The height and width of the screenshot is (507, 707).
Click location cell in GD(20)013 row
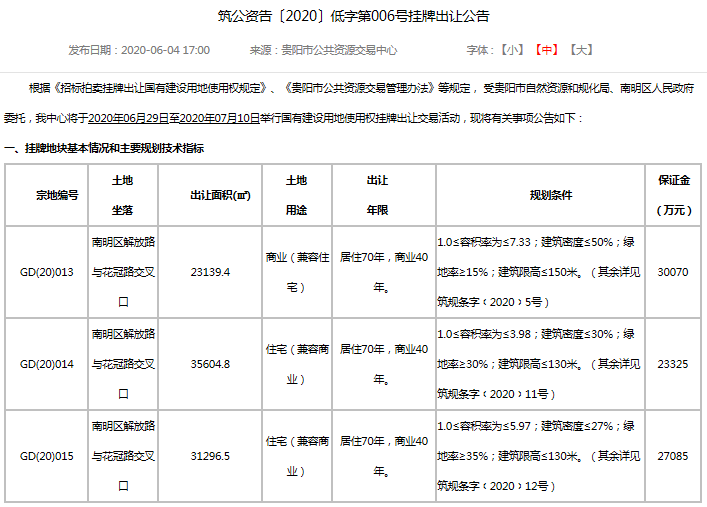(123, 272)
